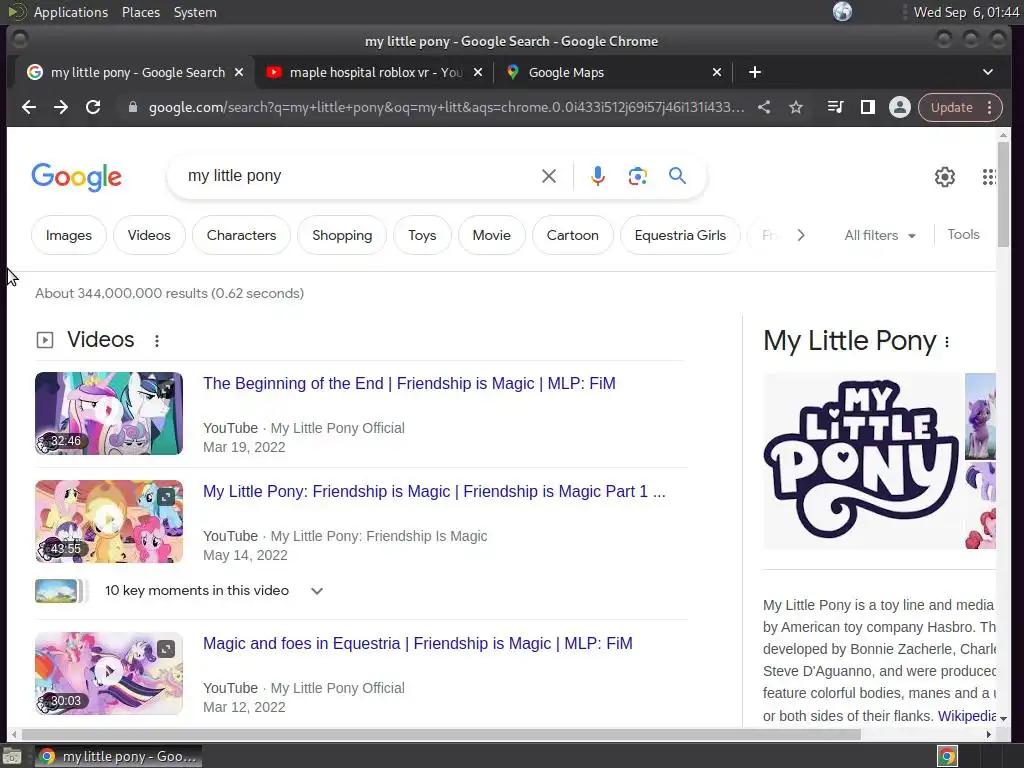Open the My Little Pony panel options menu
Image resolution: width=1024 pixels, height=768 pixels.
click(947, 342)
